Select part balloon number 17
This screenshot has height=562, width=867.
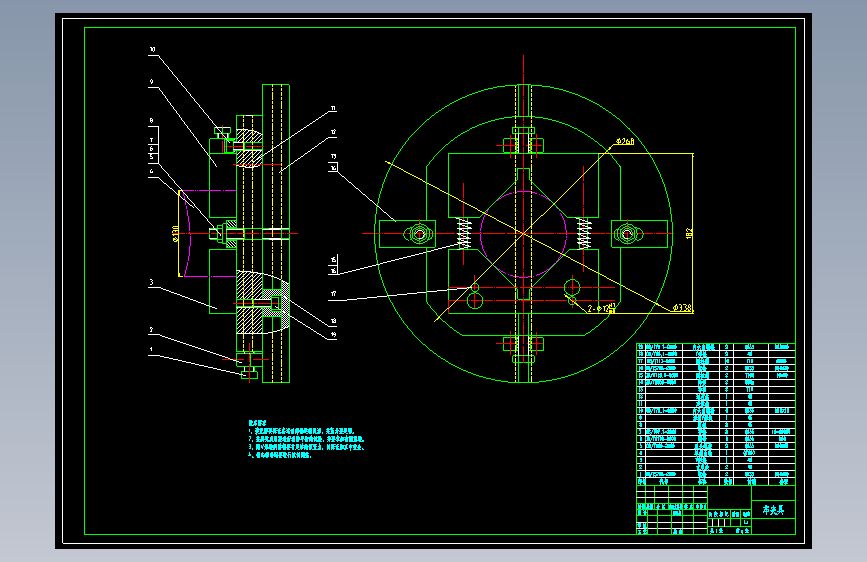pyautogui.click(x=333, y=294)
